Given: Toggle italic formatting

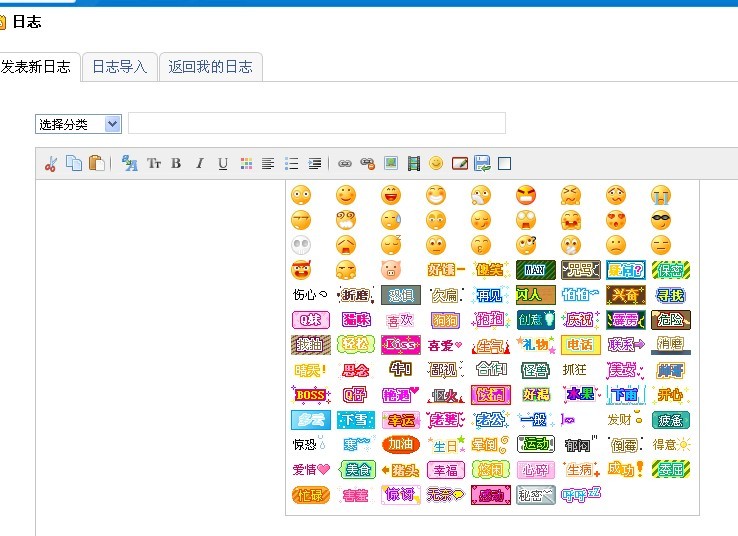Looking at the screenshot, I should click(x=200, y=163).
